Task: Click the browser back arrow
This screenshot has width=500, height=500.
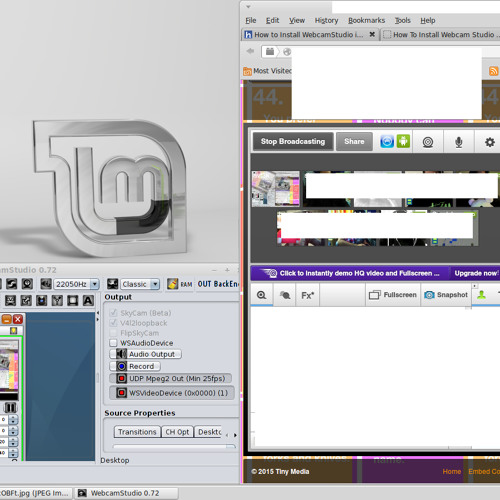Action: click(x=250, y=51)
